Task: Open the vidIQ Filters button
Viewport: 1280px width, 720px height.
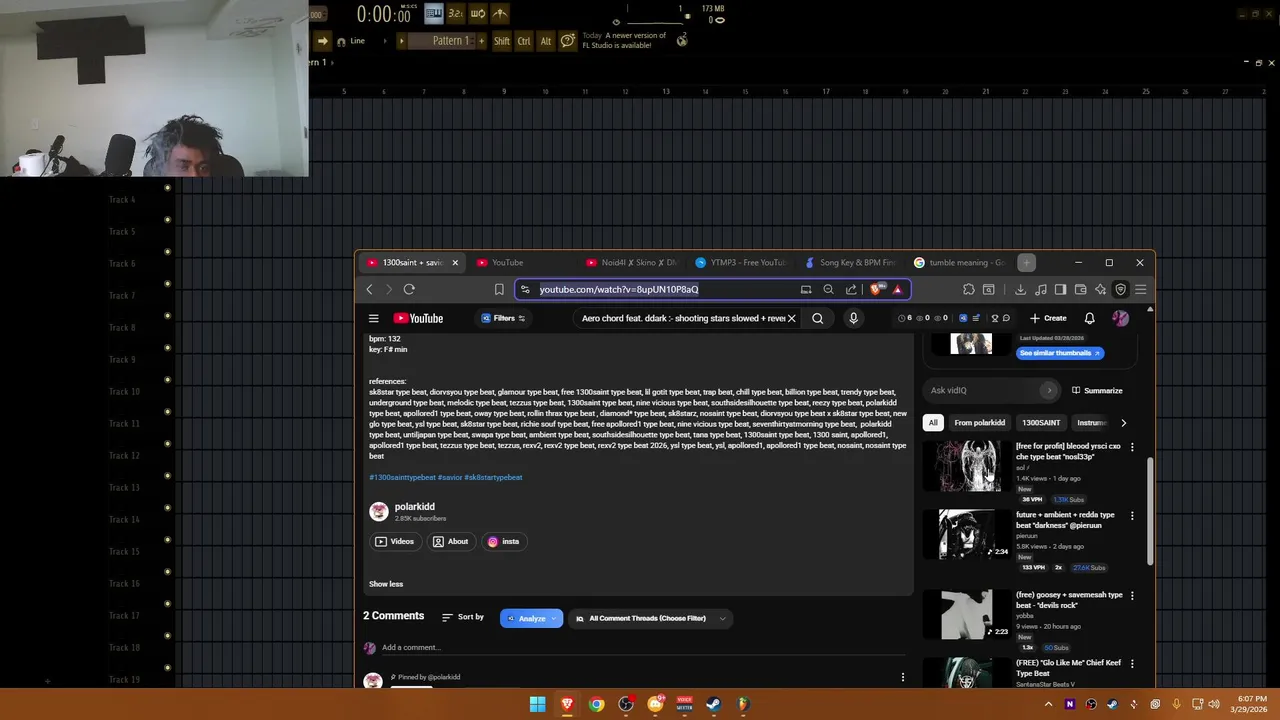Action: click(x=503, y=318)
